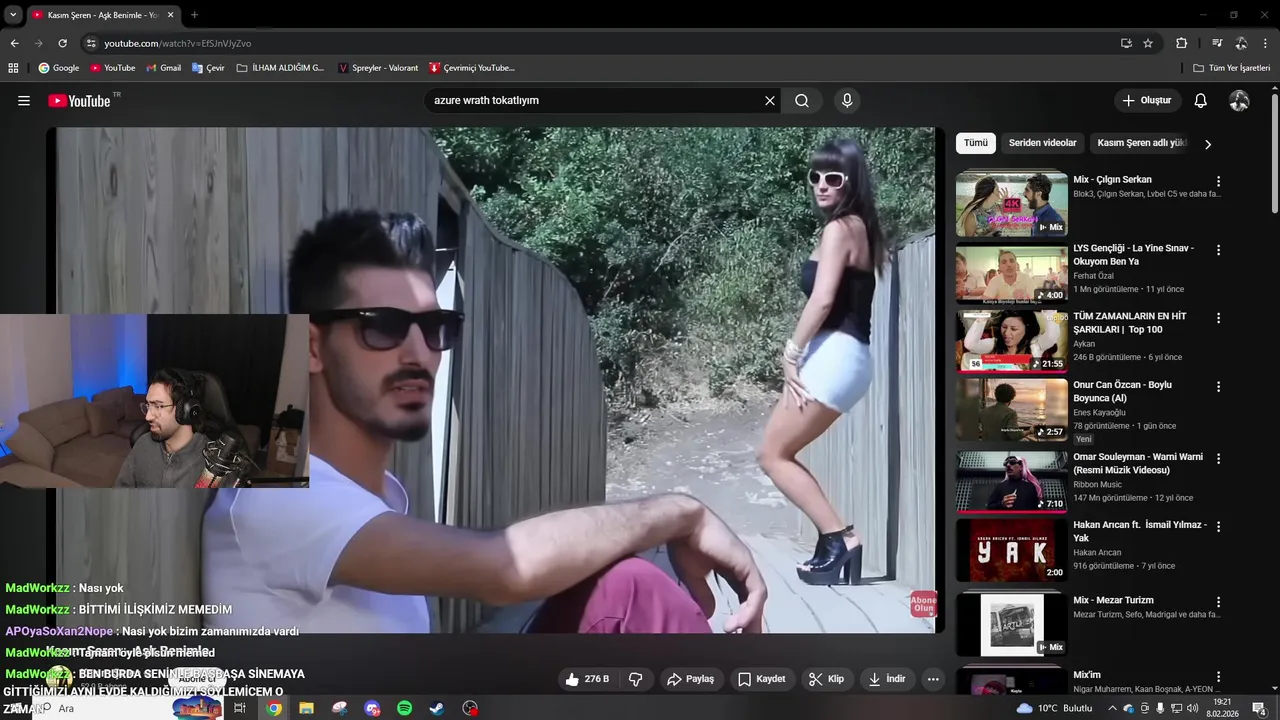Open the taskbar clock showing 19:21
This screenshot has width=1280, height=720.
coord(1222,708)
